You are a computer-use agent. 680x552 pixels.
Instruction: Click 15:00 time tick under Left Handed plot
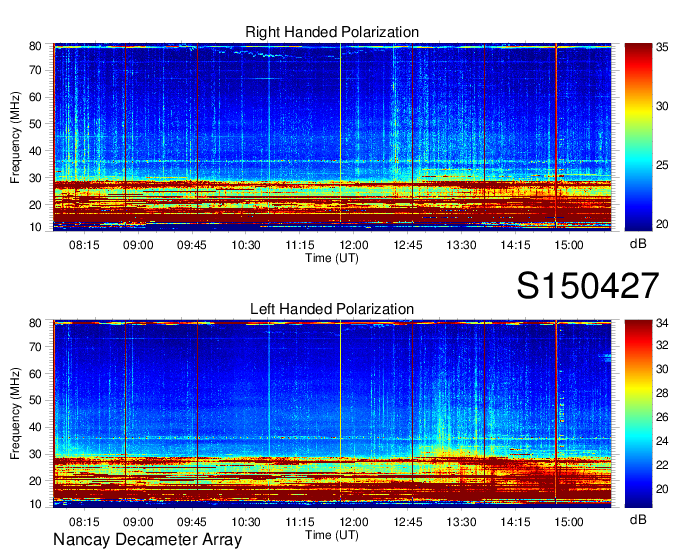[569, 522]
